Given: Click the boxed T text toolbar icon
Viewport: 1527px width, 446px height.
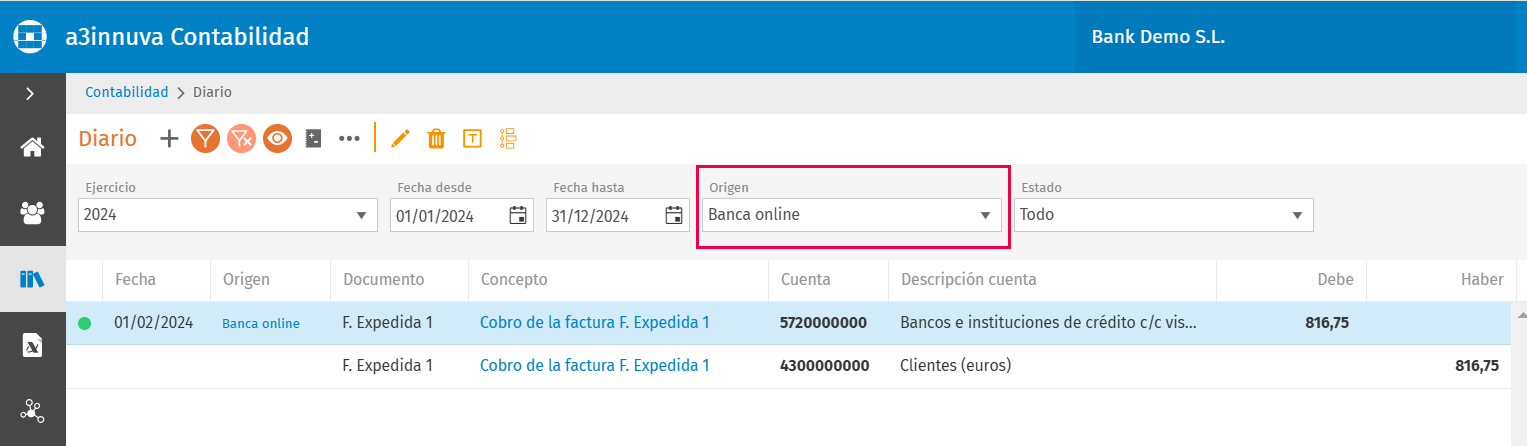Looking at the screenshot, I should [x=472, y=138].
